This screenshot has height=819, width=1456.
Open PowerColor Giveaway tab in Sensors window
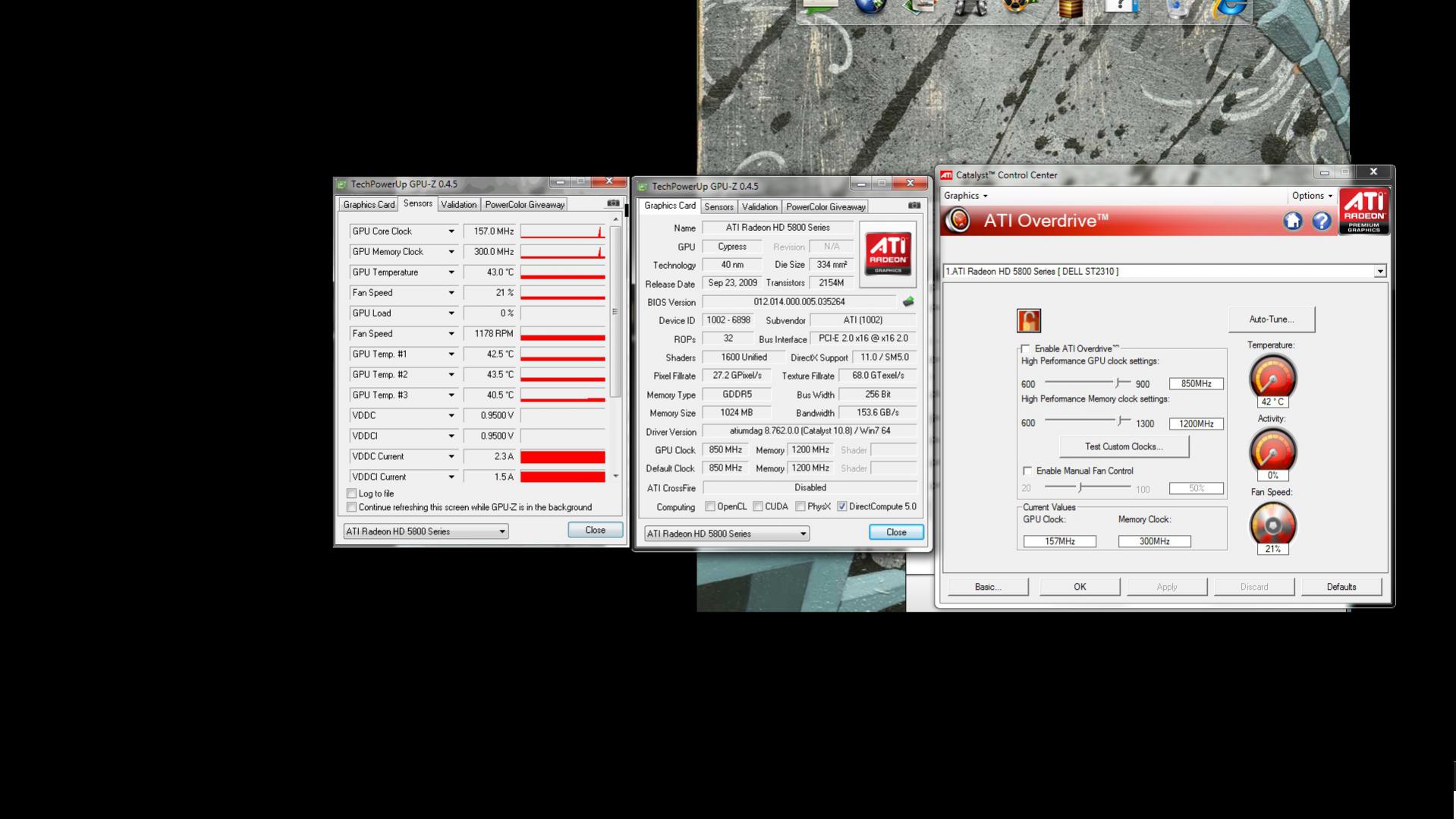524,205
